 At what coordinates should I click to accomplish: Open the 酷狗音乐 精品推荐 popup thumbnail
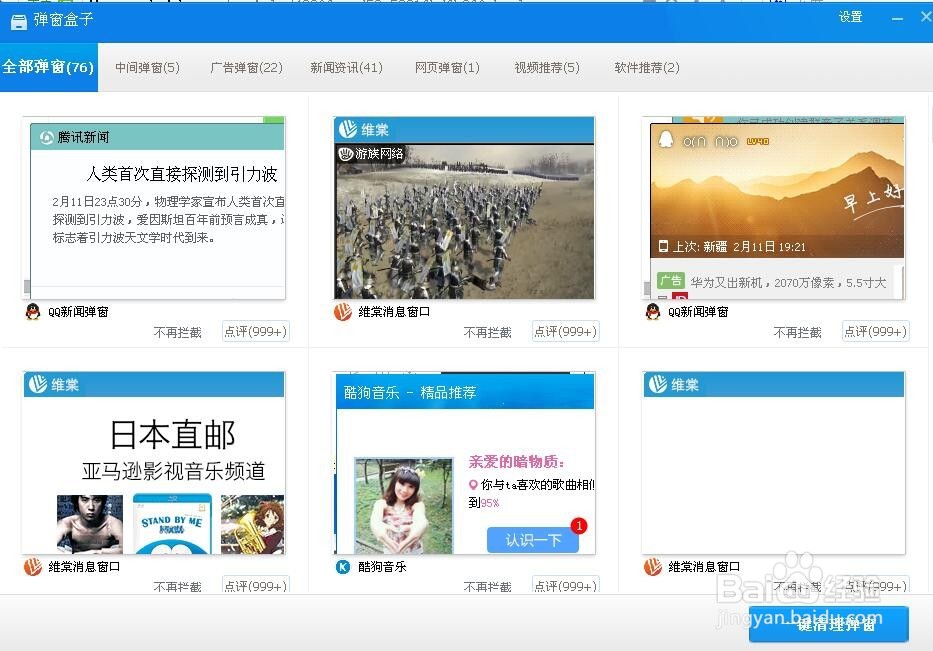[x=464, y=462]
